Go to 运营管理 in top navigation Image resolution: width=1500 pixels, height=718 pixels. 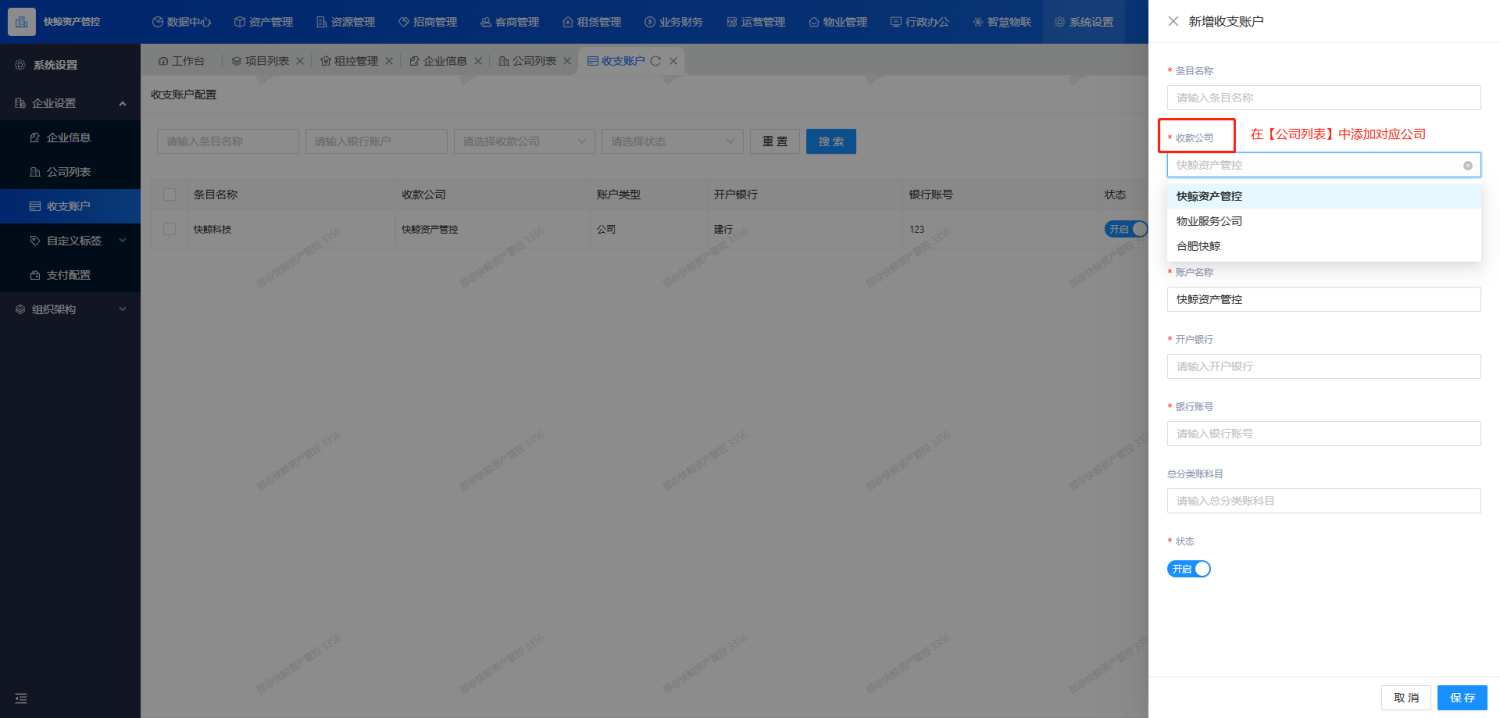coord(755,22)
